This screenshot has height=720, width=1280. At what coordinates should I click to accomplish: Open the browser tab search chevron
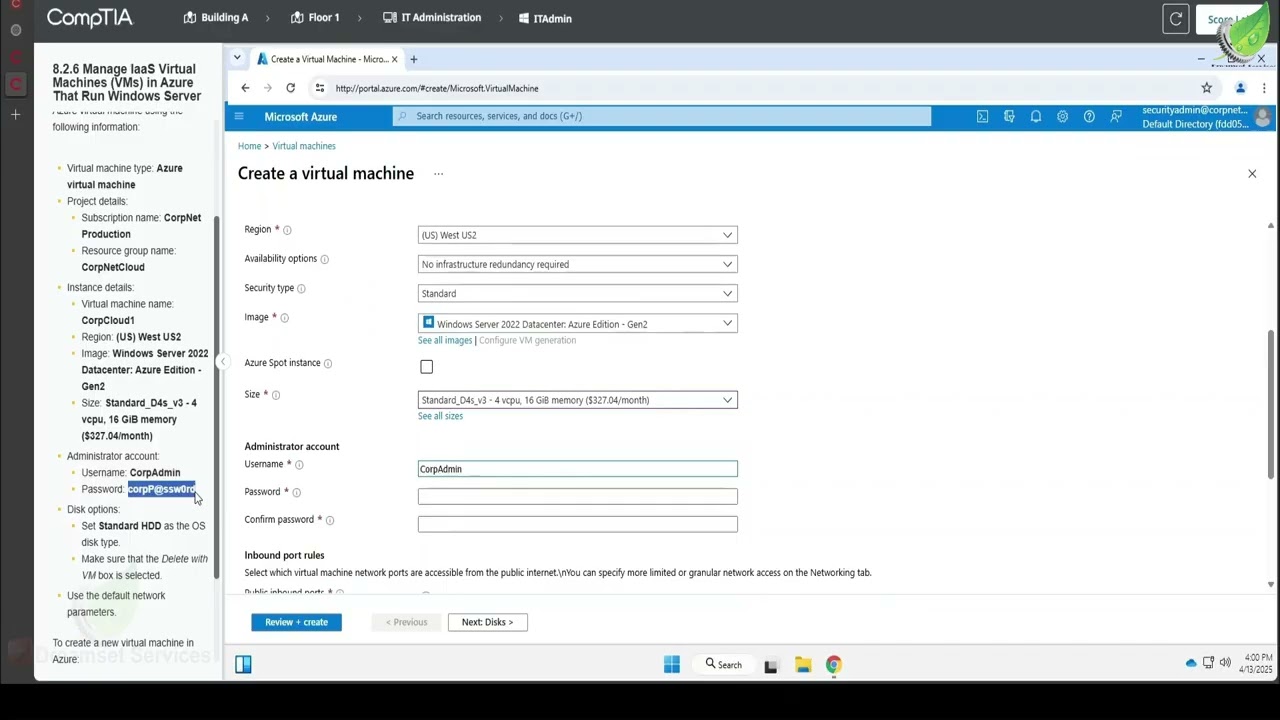pyautogui.click(x=237, y=59)
